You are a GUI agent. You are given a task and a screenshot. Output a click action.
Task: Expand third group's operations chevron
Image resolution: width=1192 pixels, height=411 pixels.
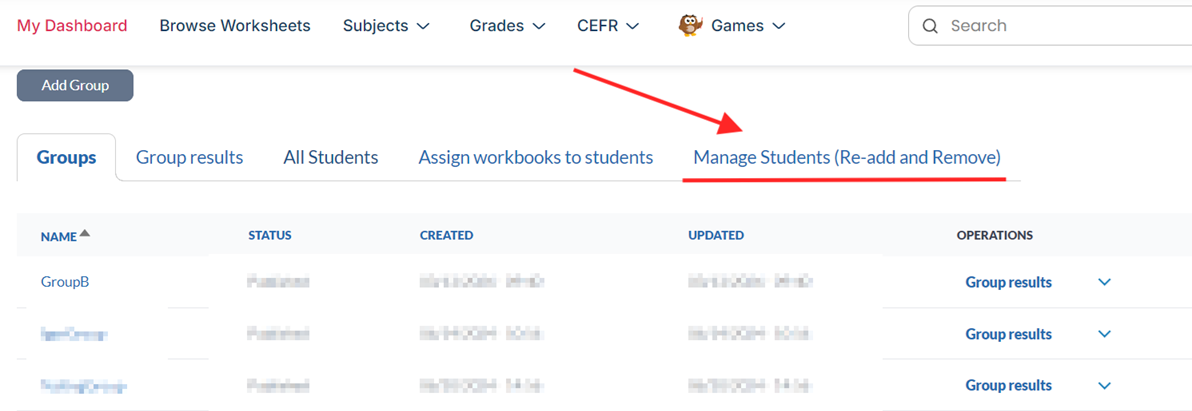click(1104, 385)
